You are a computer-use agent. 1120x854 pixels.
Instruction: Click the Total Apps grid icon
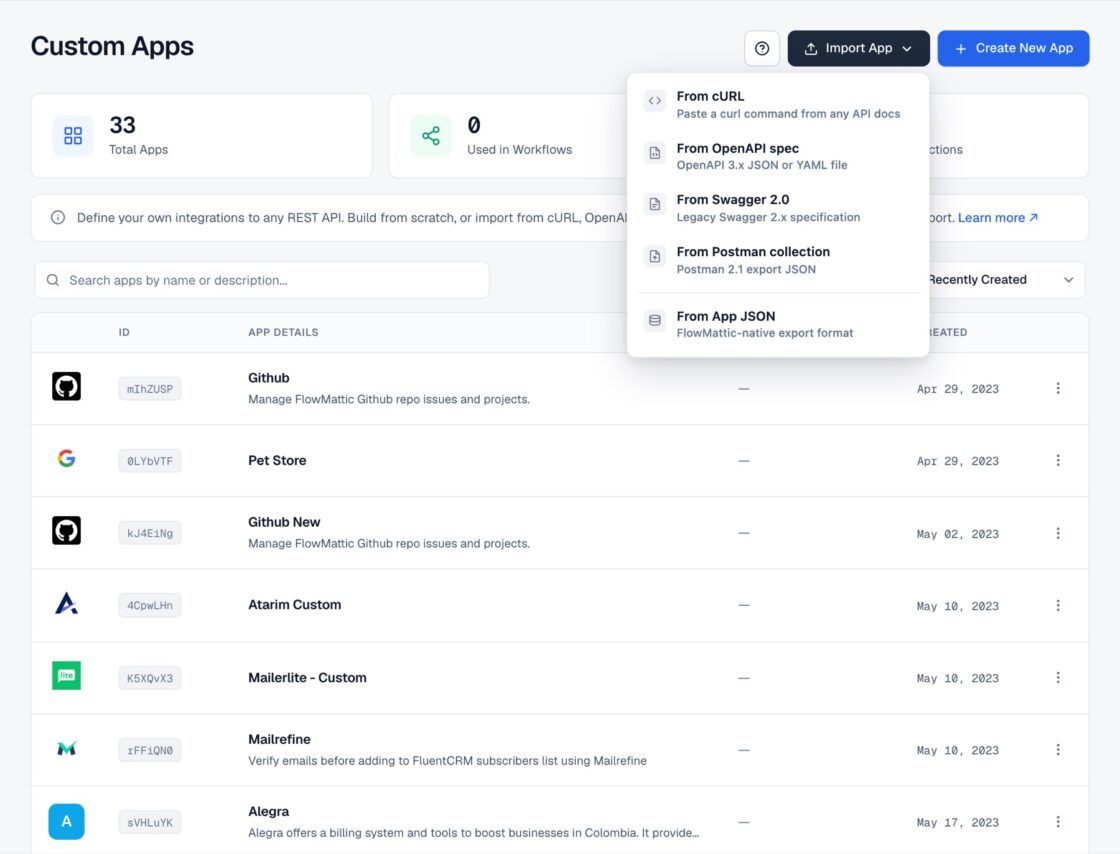point(73,136)
